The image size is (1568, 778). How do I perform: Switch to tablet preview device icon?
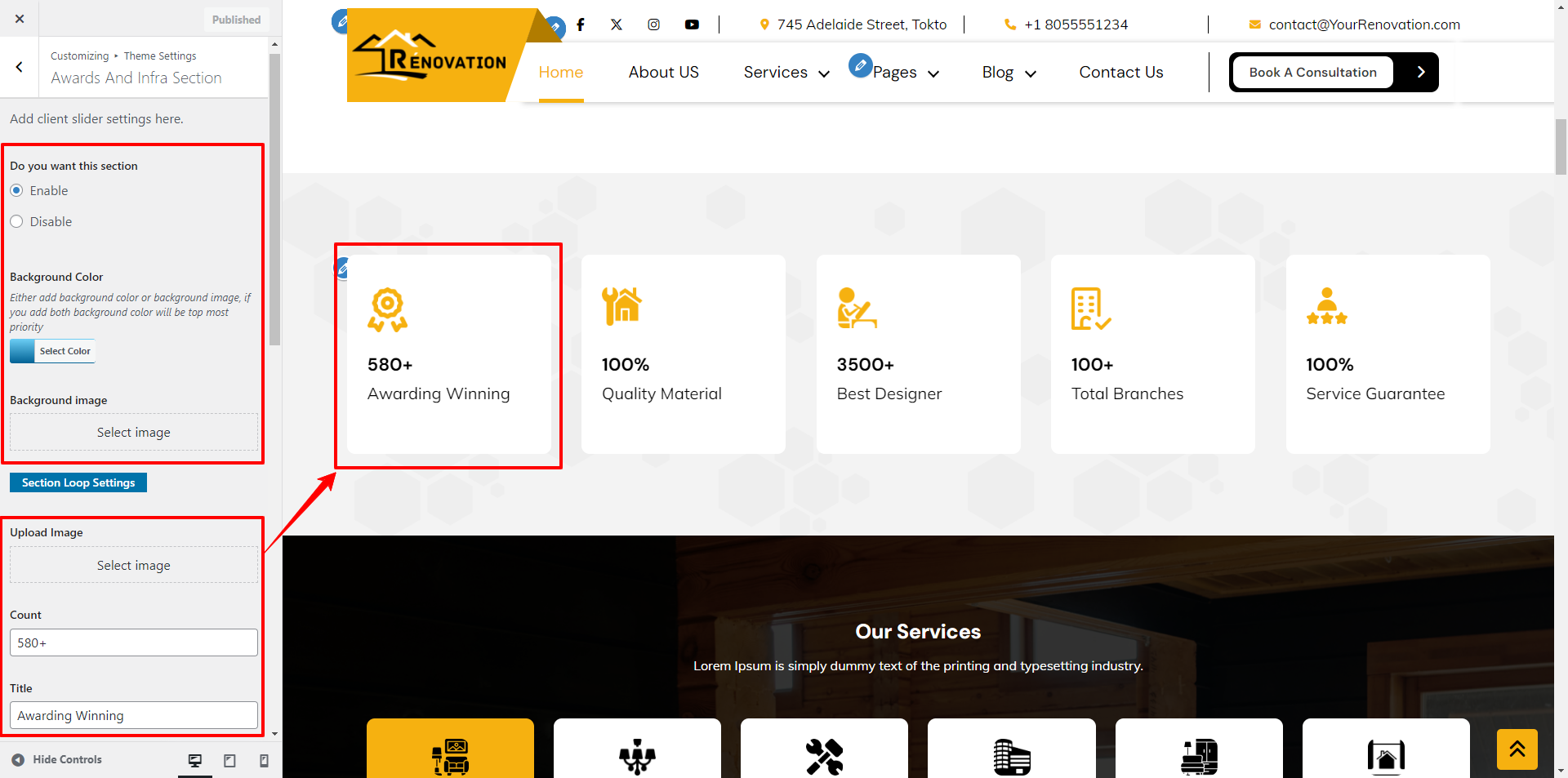click(x=229, y=760)
